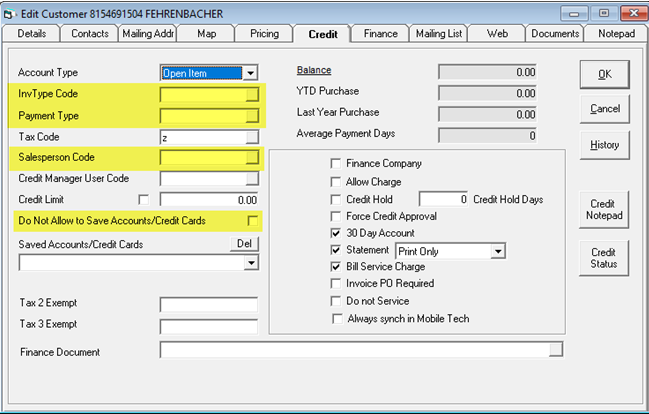649x414 pixels.
Task: Click the Average Payment Days value
Action: 488,136
